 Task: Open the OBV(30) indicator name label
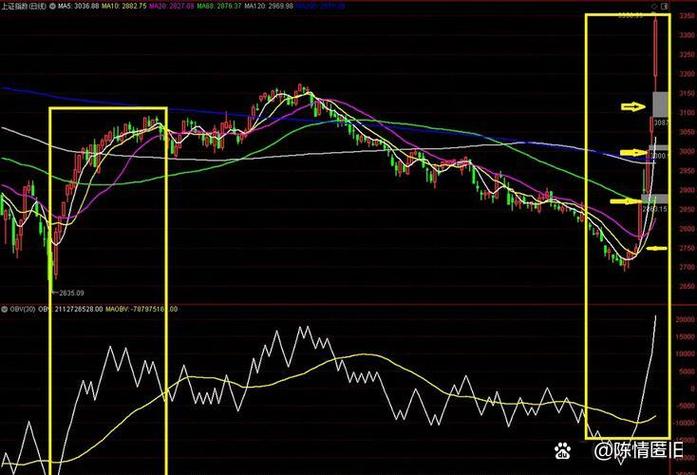(16, 309)
